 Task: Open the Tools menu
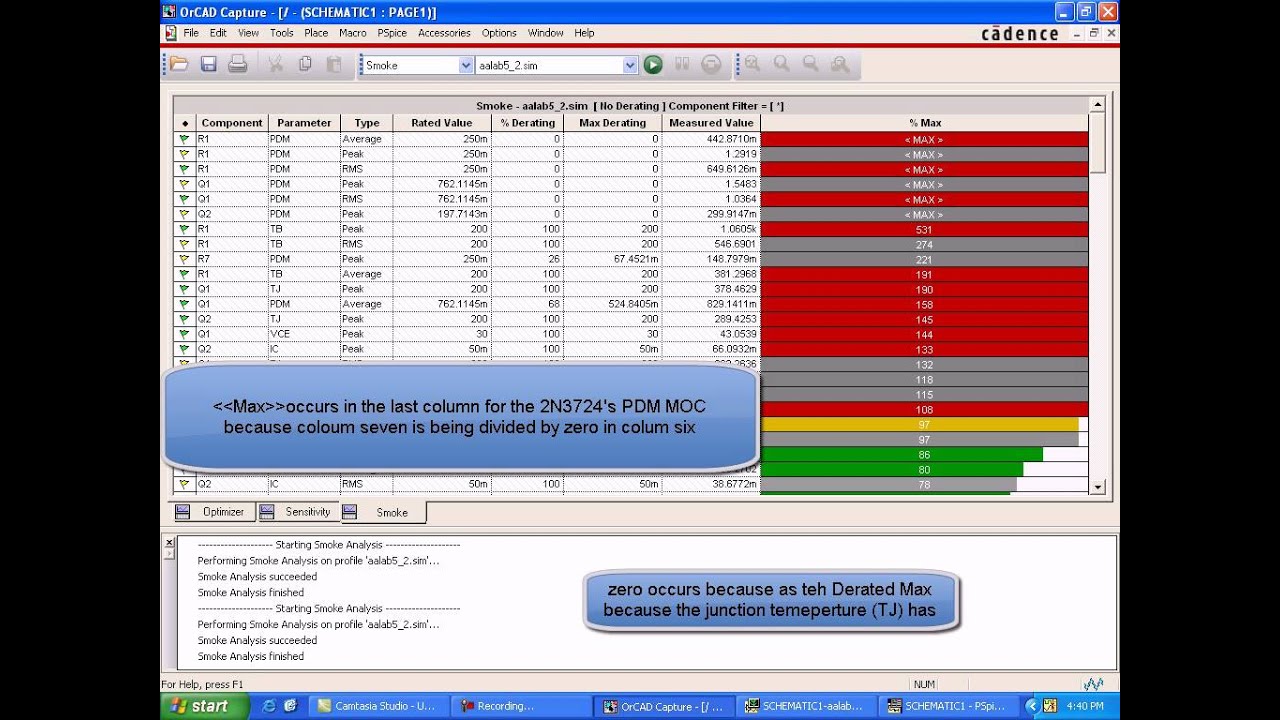(282, 33)
